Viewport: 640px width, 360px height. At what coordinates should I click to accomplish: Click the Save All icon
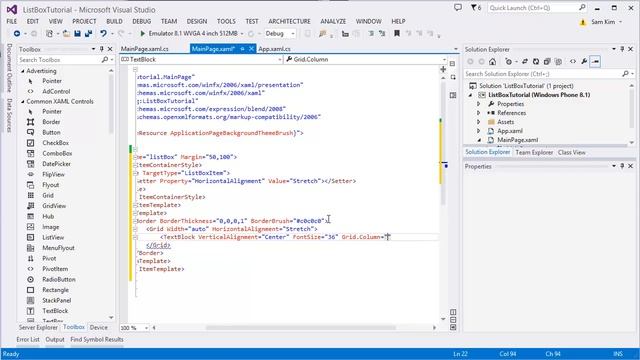pos(88,33)
